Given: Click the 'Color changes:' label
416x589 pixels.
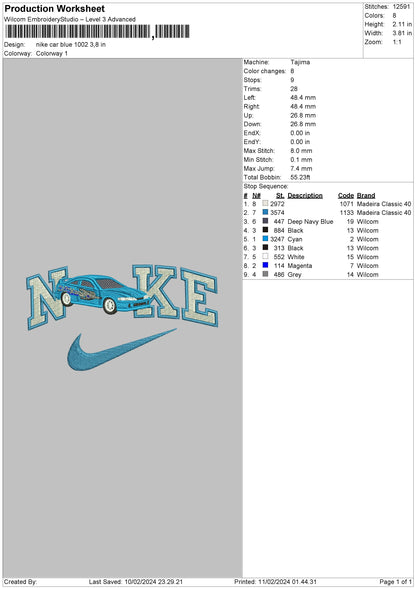Looking at the screenshot, I should point(265,71).
